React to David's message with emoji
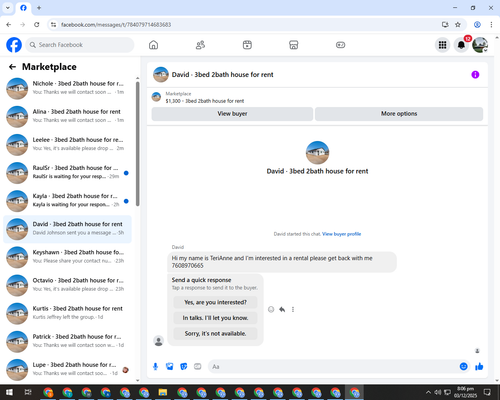The height and width of the screenshot is (400, 500). (271, 309)
